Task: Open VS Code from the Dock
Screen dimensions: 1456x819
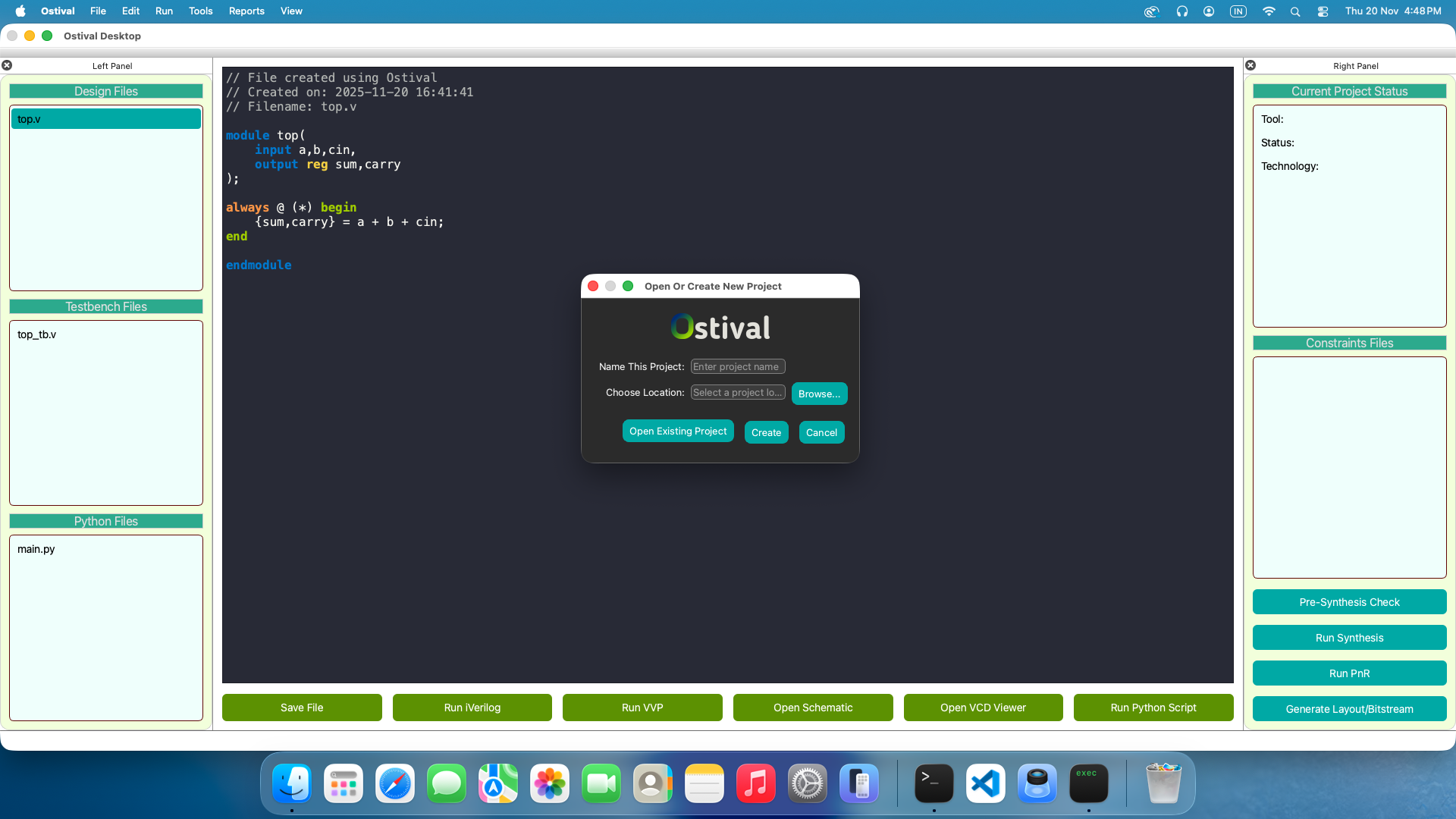Action: 985,783
